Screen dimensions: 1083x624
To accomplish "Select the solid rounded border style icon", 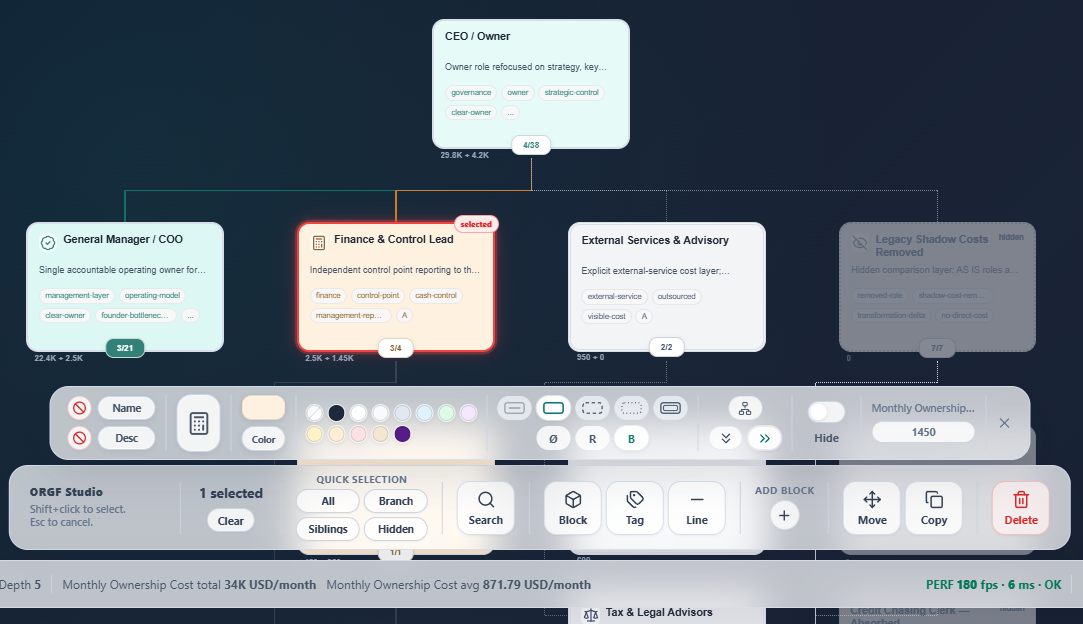I will 553,408.
